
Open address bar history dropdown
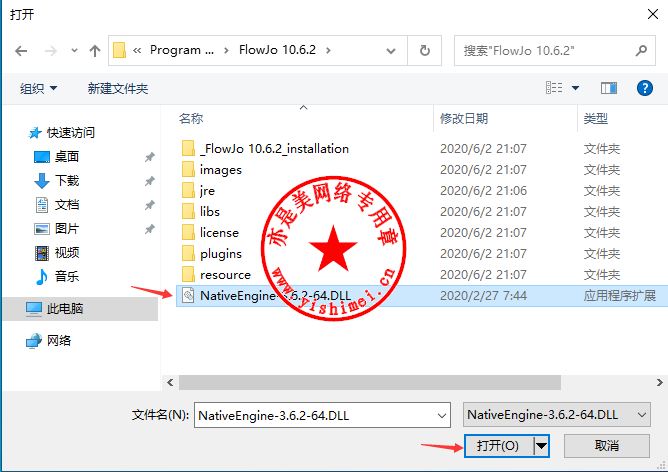[391, 51]
